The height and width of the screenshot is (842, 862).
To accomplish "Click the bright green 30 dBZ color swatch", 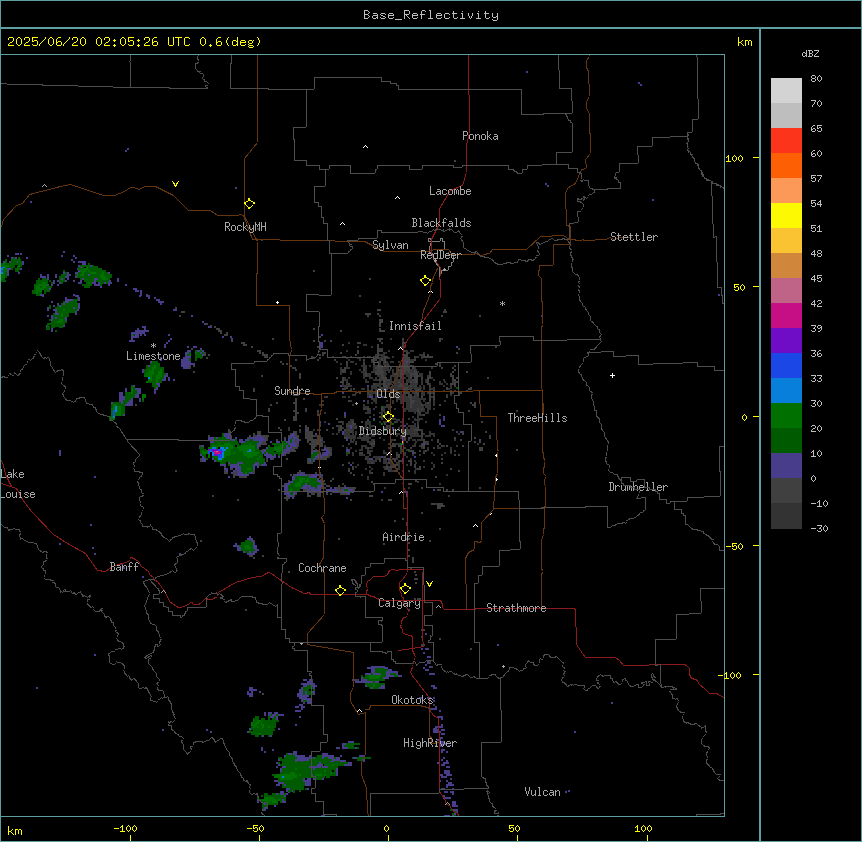I will coord(786,416).
